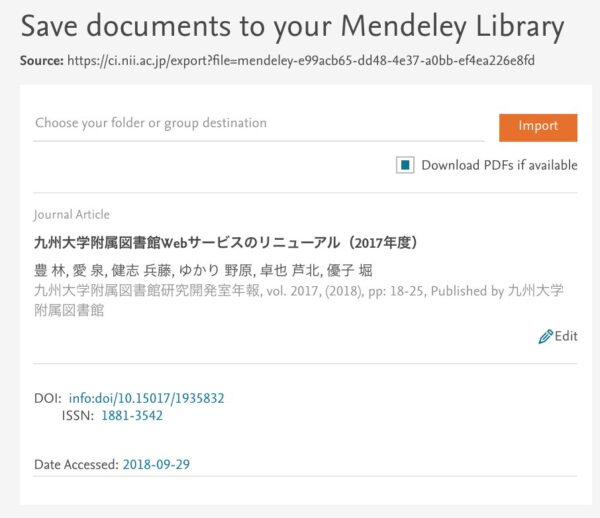This screenshot has width=600, height=518.
Task: Click the authors line starting with 豊 林
Action: coord(195,271)
